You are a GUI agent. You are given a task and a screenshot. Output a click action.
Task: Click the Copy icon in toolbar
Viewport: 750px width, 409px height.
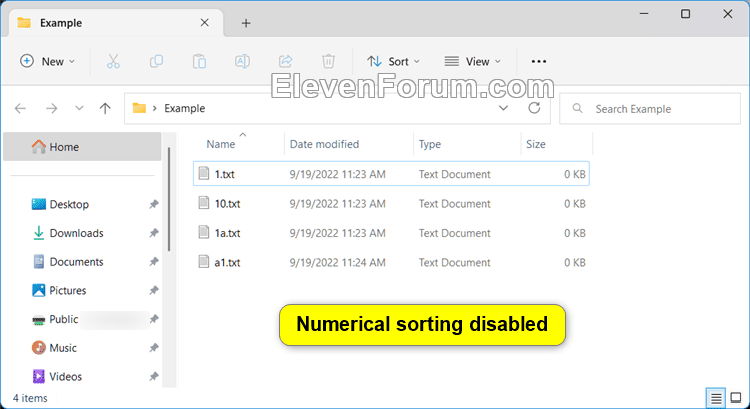(x=156, y=61)
